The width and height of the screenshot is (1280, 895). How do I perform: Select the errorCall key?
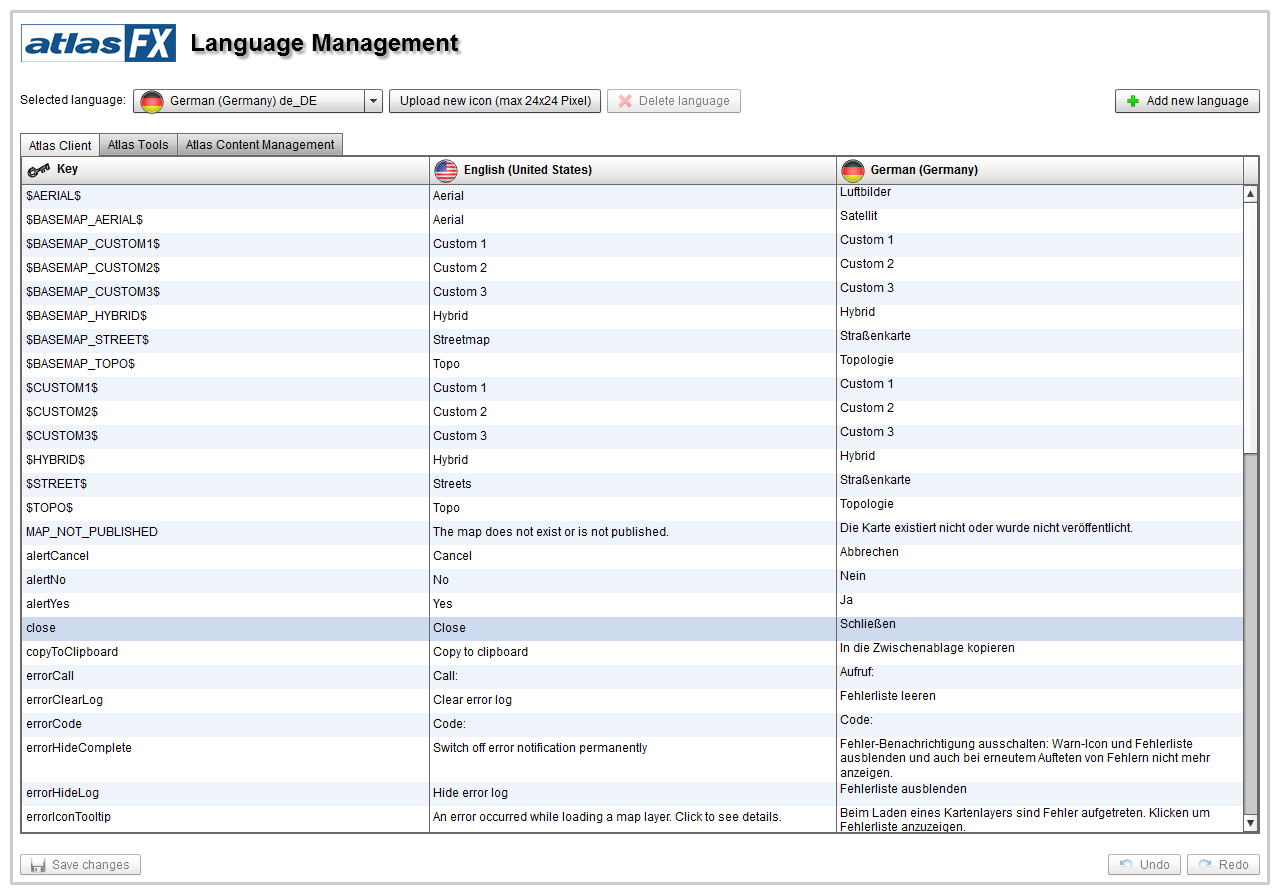pos(50,676)
